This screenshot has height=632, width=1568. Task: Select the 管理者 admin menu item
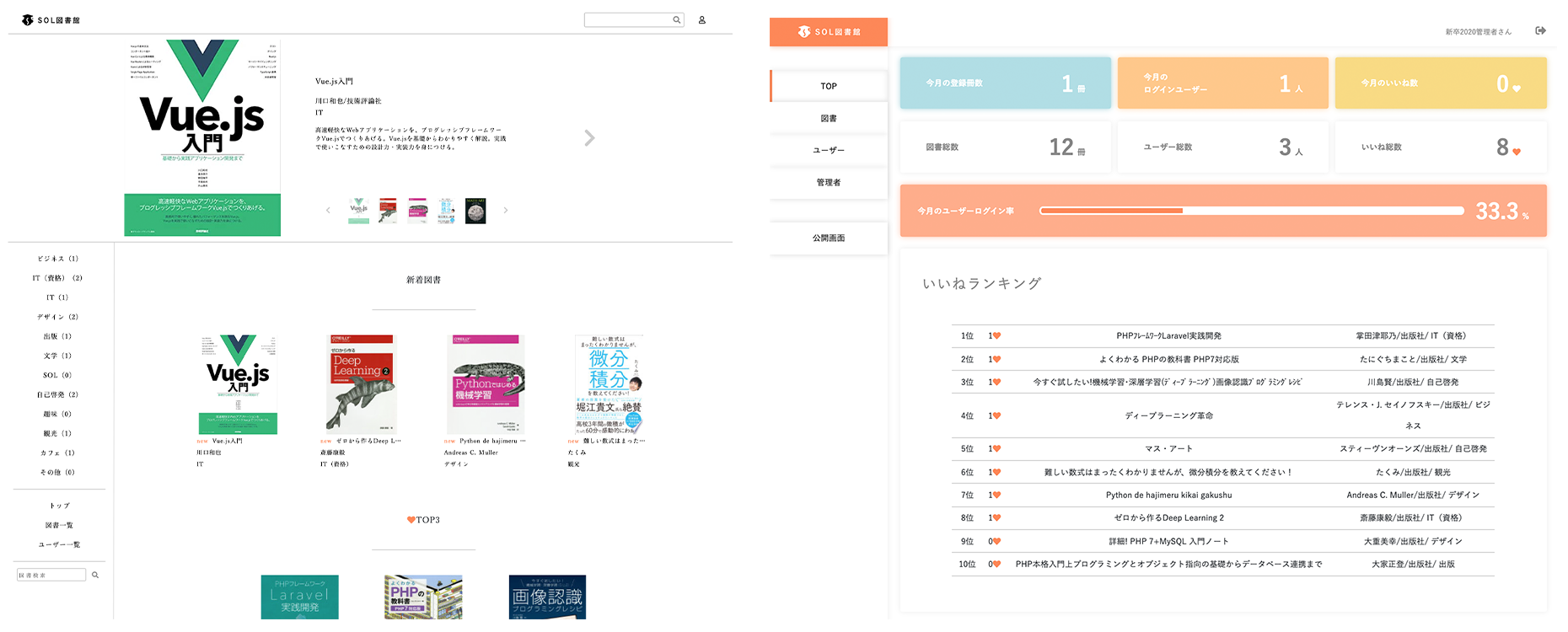pyautogui.click(x=829, y=183)
